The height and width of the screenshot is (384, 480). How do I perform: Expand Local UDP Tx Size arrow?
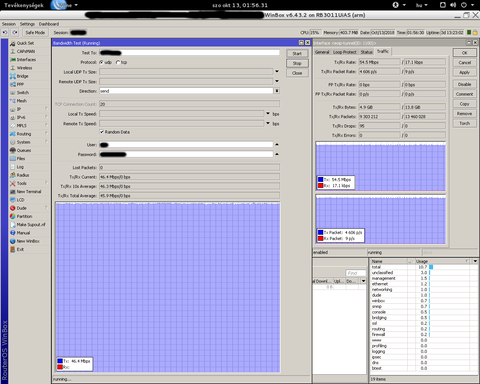(277, 72)
